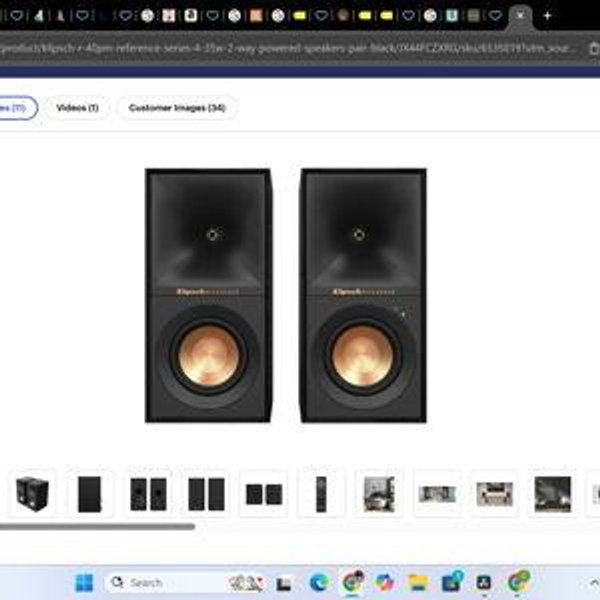Screen dimensions: 600x600
Task: Click the browser address bar URL
Action: point(287,49)
